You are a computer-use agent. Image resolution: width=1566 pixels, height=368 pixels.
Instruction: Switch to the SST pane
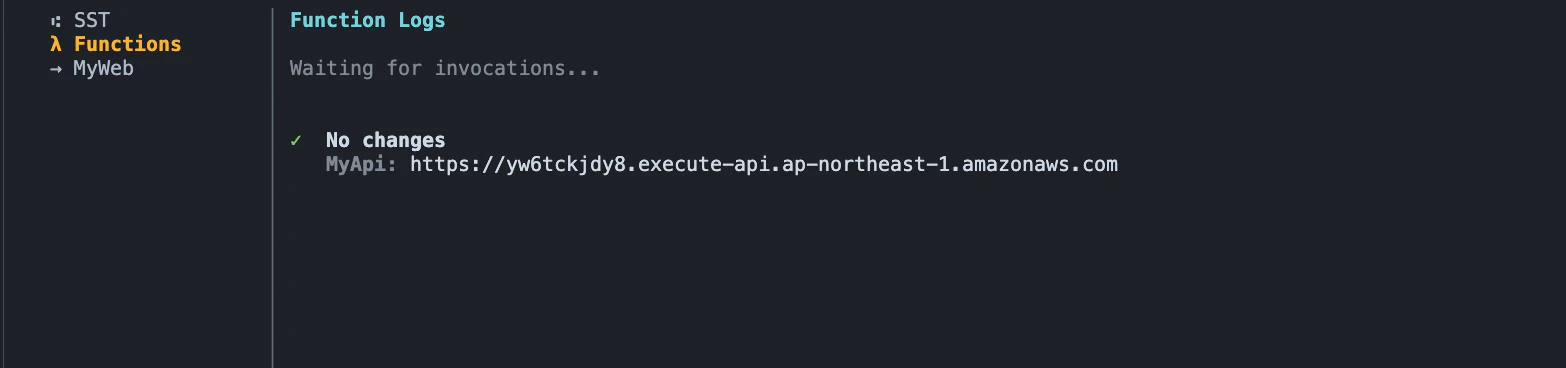pos(92,20)
